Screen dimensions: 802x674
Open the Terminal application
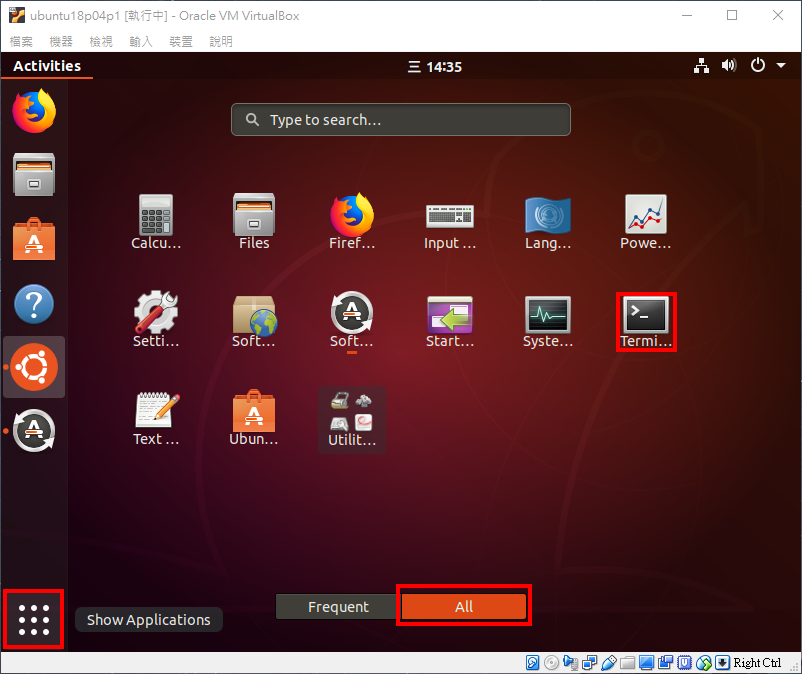[x=646, y=322]
